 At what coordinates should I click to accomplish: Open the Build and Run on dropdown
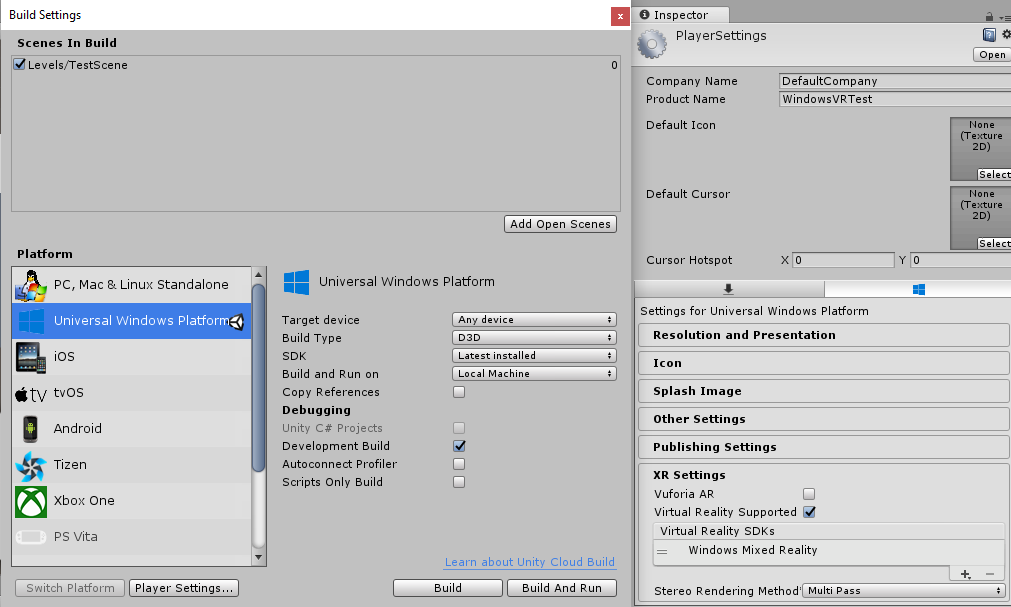click(x=535, y=373)
